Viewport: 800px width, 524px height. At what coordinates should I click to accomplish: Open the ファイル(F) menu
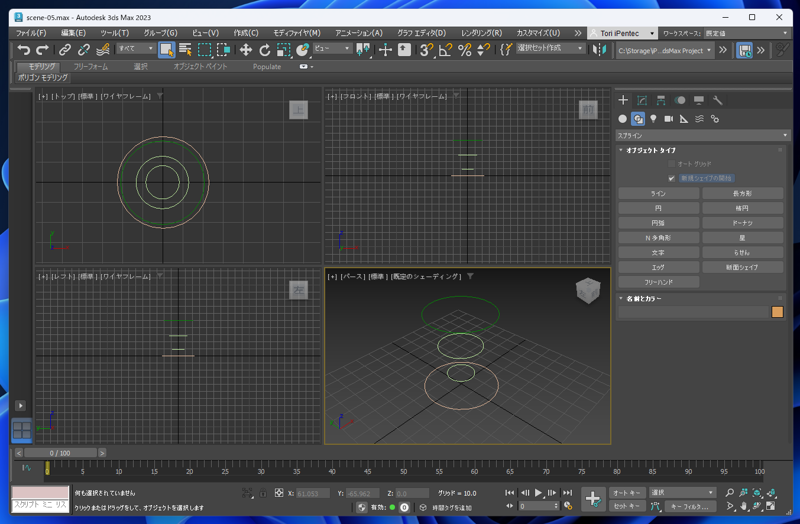point(31,33)
